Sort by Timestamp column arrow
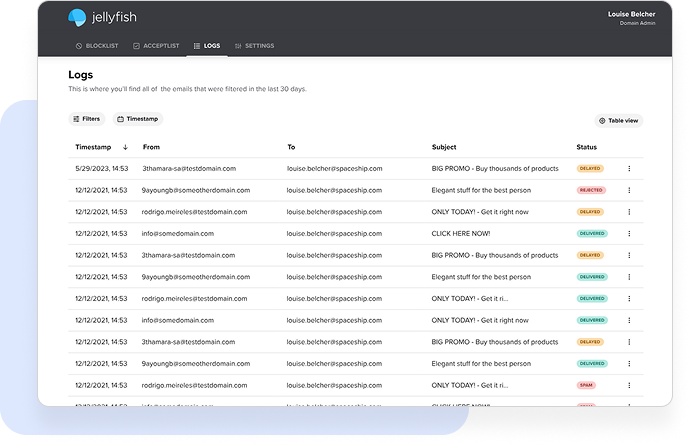693x447 pixels. pos(125,147)
